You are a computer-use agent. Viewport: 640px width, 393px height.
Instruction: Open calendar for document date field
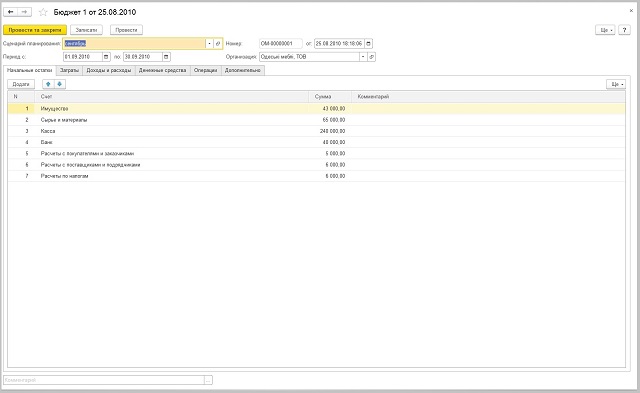coord(368,43)
